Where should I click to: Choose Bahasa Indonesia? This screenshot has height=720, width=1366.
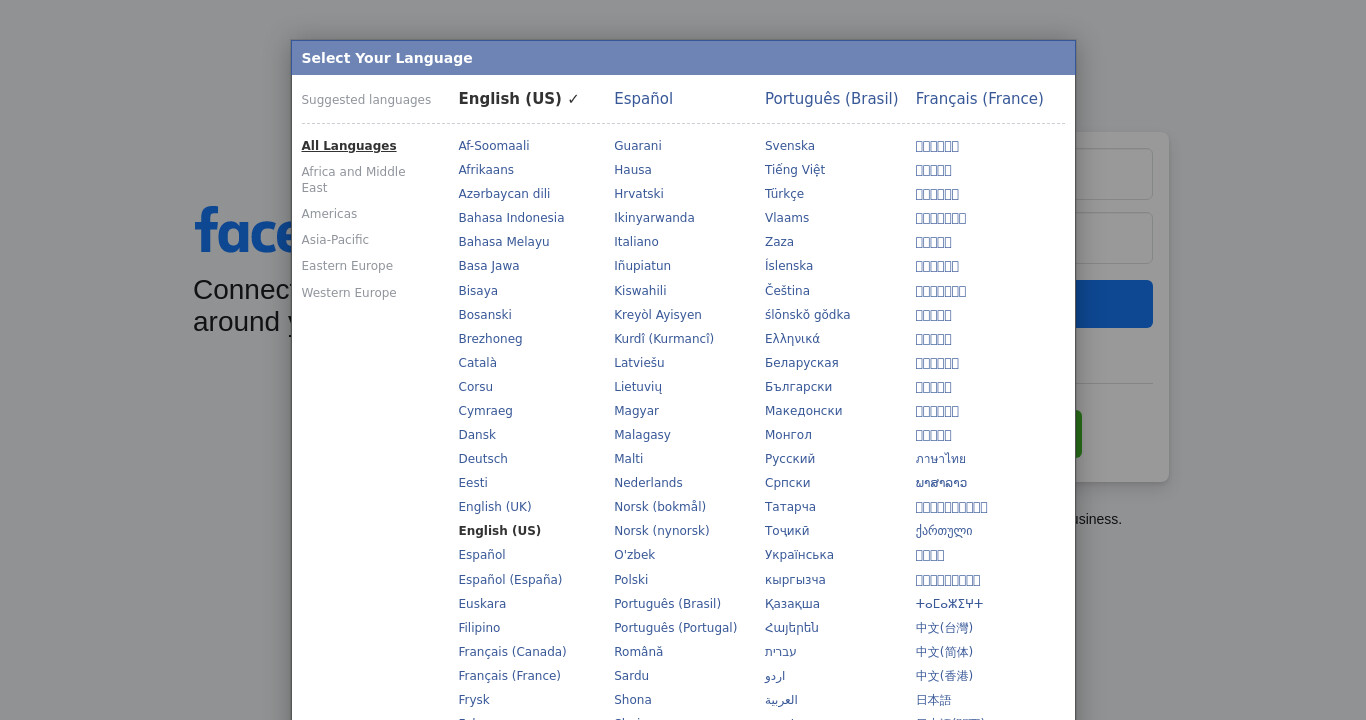pyautogui.click(x=511, y=218)
